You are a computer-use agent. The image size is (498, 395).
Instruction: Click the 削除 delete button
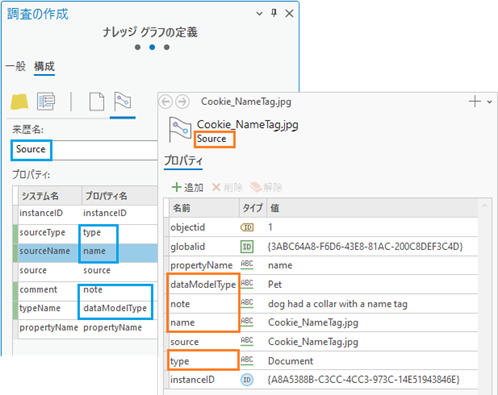point(227,187)
